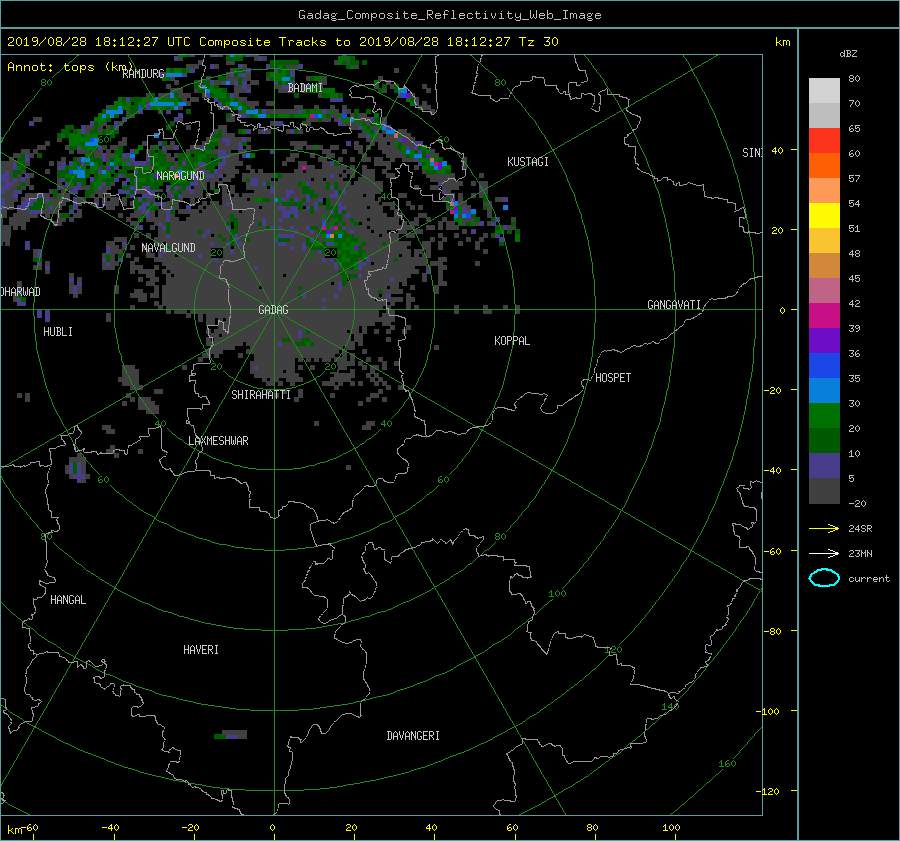Image resolution: width=900 pixels, height=841 pixels.
Task: Click the 'KOPPAL' town label
Action: 512,341
